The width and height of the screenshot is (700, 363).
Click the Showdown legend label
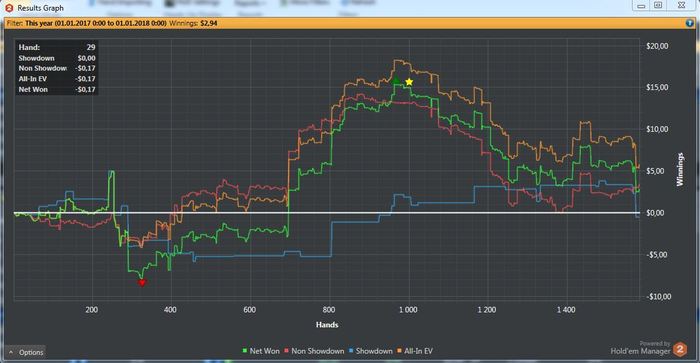pyautogui.click(x=374, y=351)
